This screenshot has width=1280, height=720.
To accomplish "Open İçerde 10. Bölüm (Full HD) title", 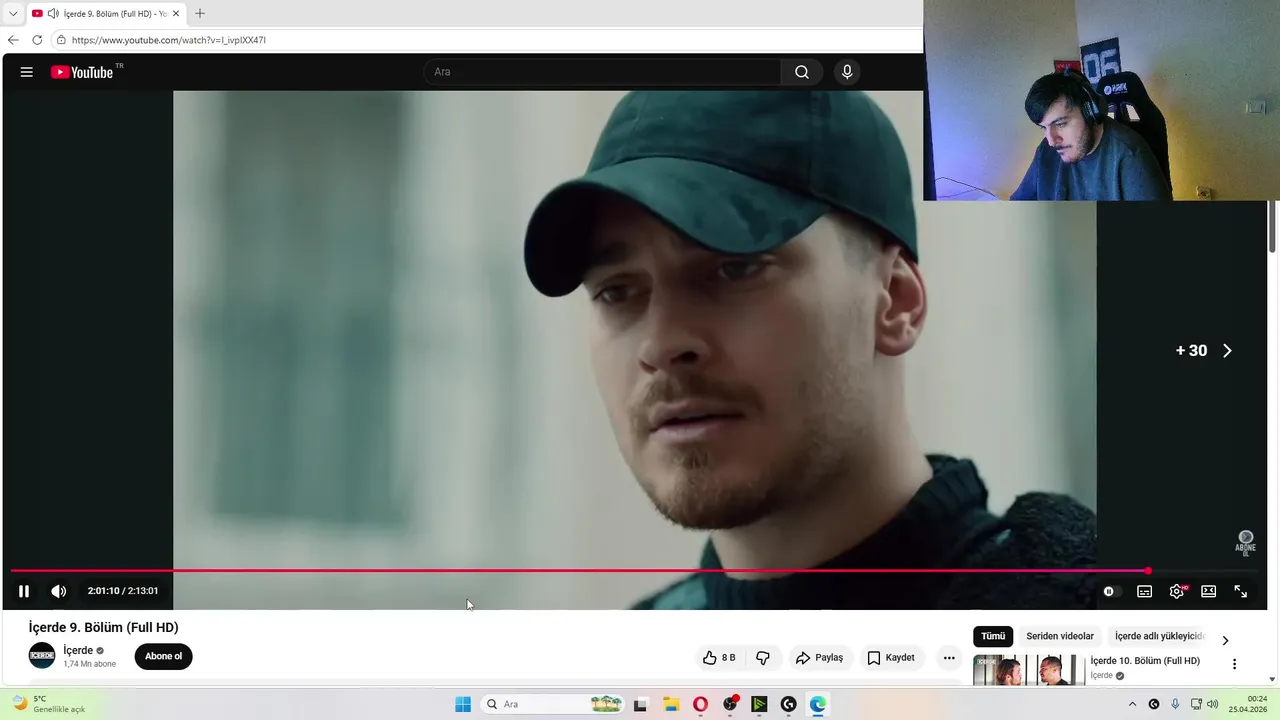I will (x=1145, y=661).
